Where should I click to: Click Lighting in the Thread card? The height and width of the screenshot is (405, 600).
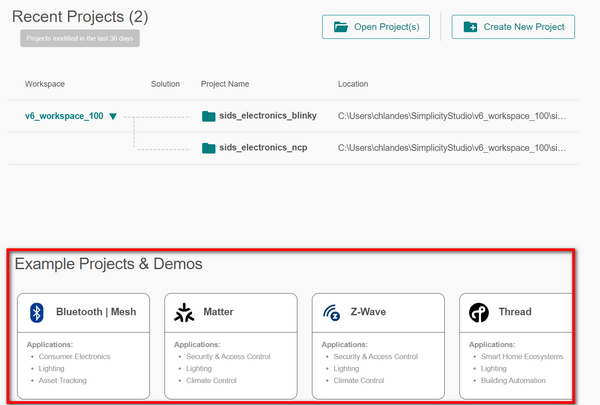494,369
